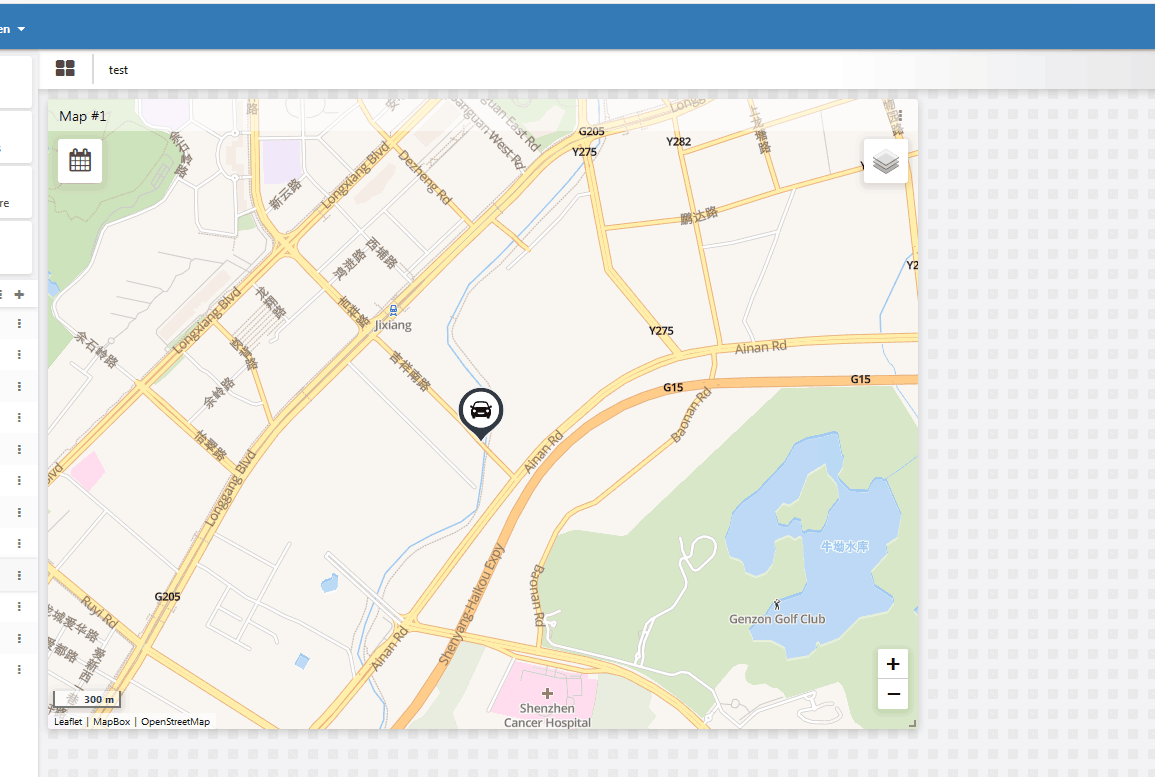Image resolution: width=1155 pixels, height=777 pixels.
Task: Click the car marker on the map
Action: pyautogui.click(x=480, y=413)
